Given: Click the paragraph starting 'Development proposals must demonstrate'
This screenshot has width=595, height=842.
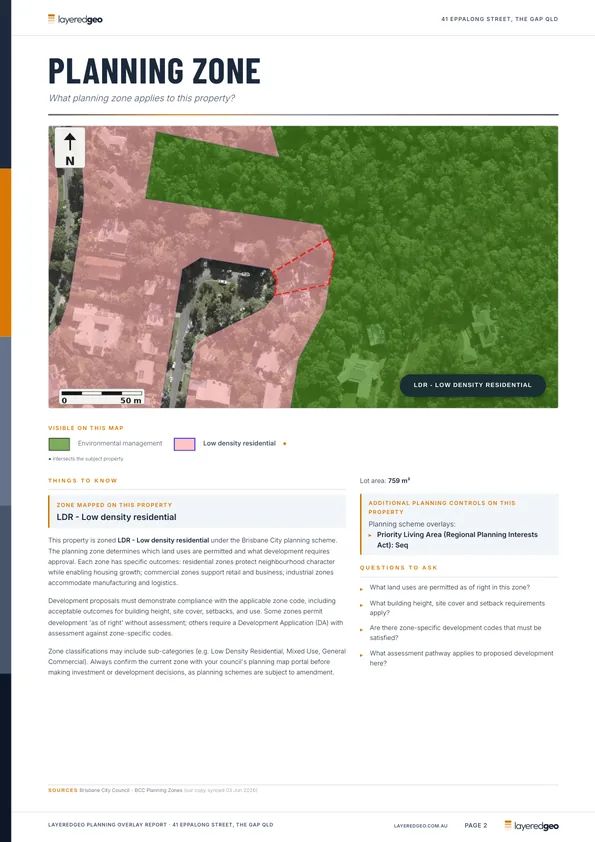Looking at the screenshot, I should tap(195, 617).
